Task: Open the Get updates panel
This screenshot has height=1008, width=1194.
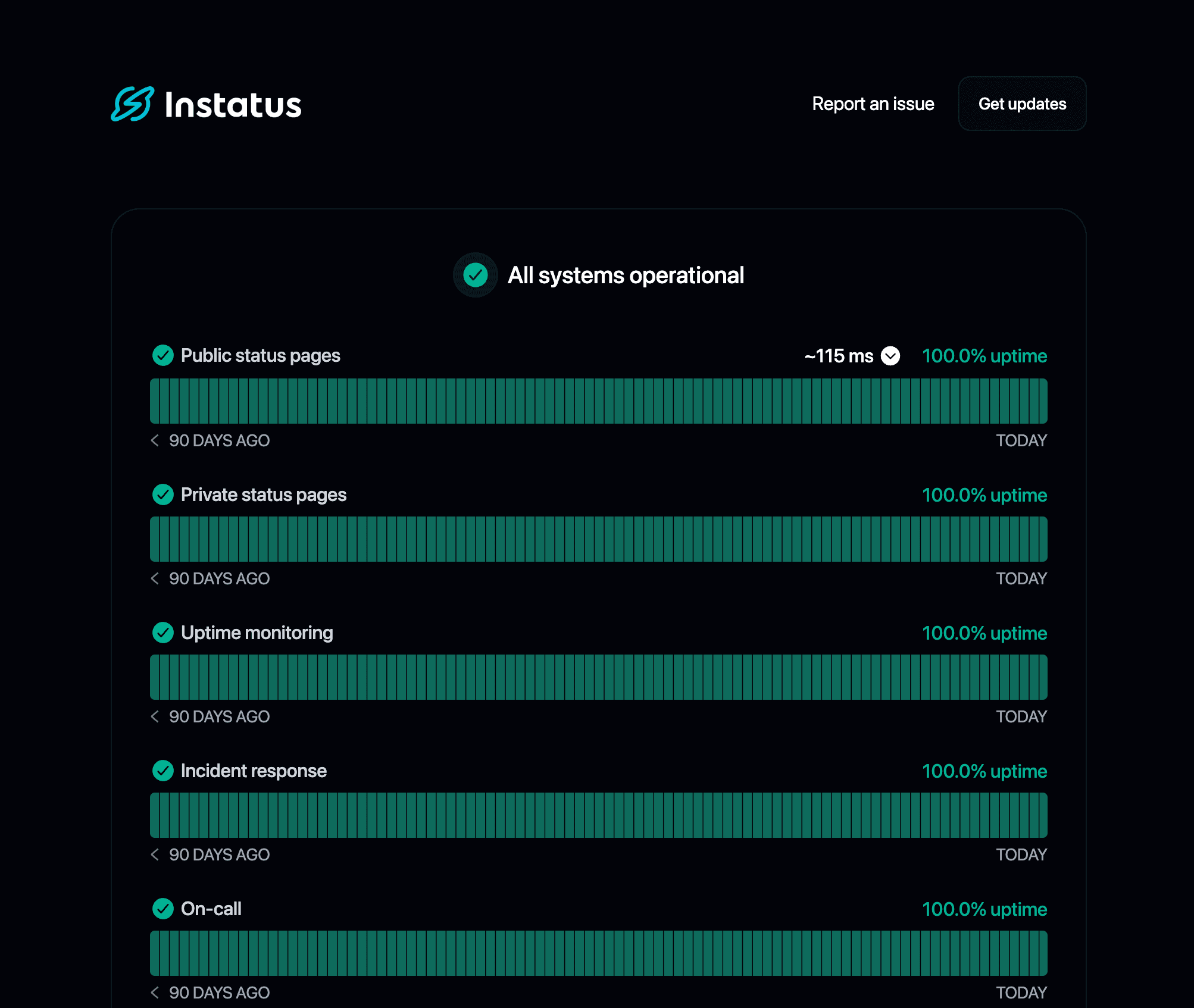Action: coord(1022,104)
